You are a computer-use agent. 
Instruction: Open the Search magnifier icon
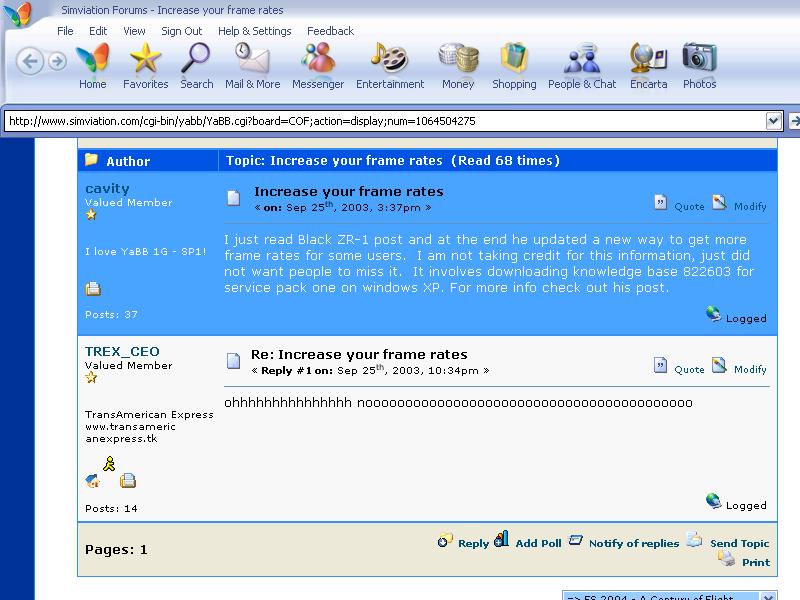[x=196, y=58]
